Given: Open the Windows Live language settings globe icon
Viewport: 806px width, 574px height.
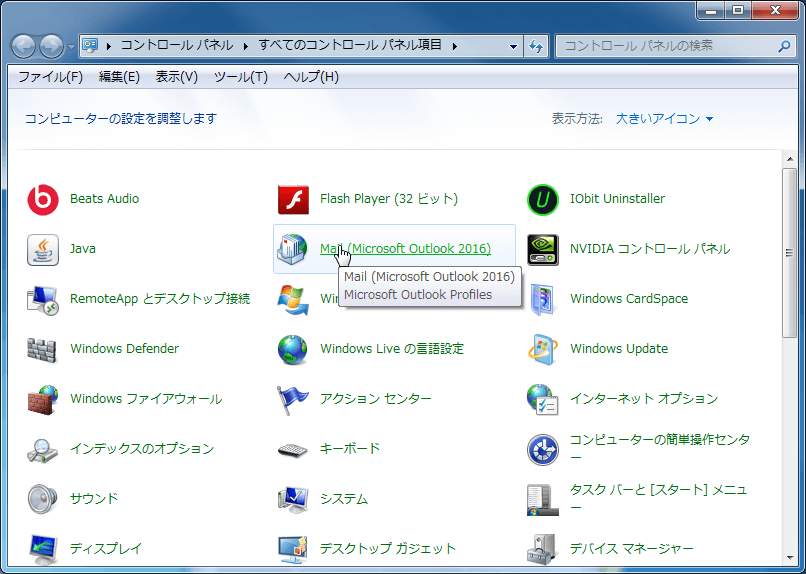Looking at the screenshot, I should point(292,349).
